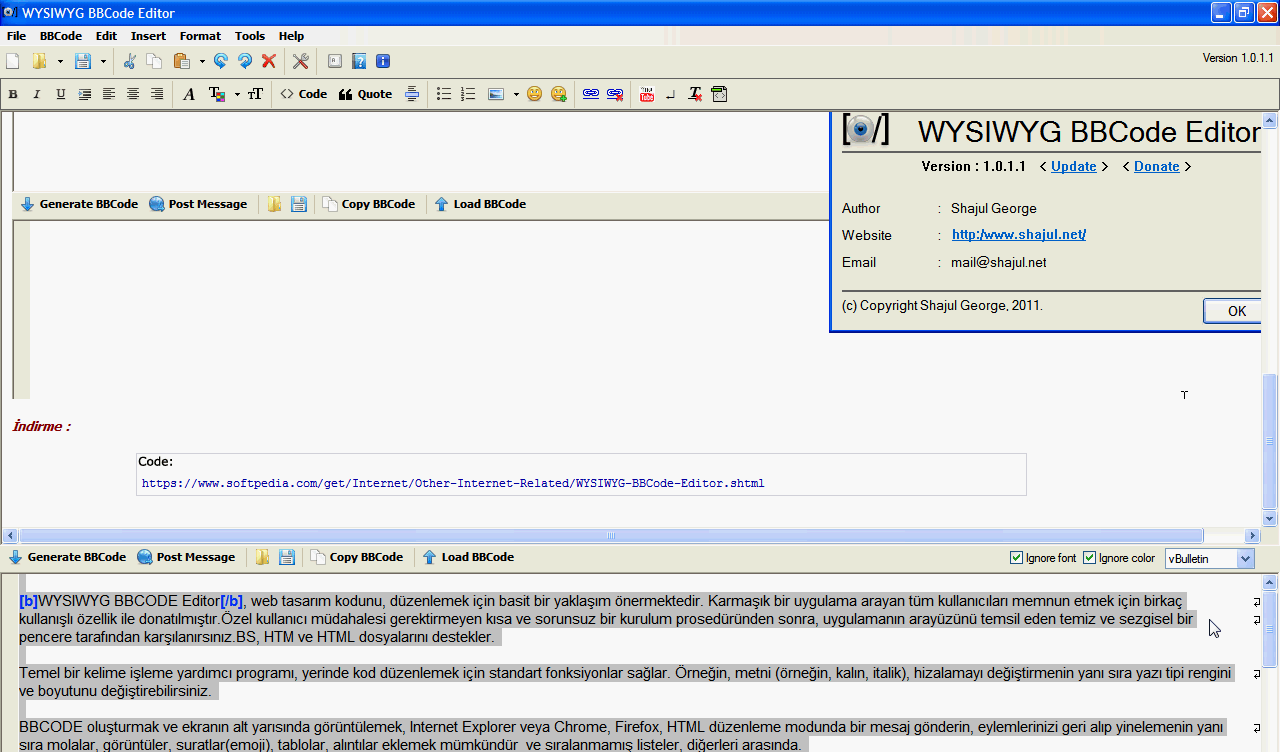The width and height of the screenshot is (1280, 752).
Task: Open the File menu
Action: (16, 36)
